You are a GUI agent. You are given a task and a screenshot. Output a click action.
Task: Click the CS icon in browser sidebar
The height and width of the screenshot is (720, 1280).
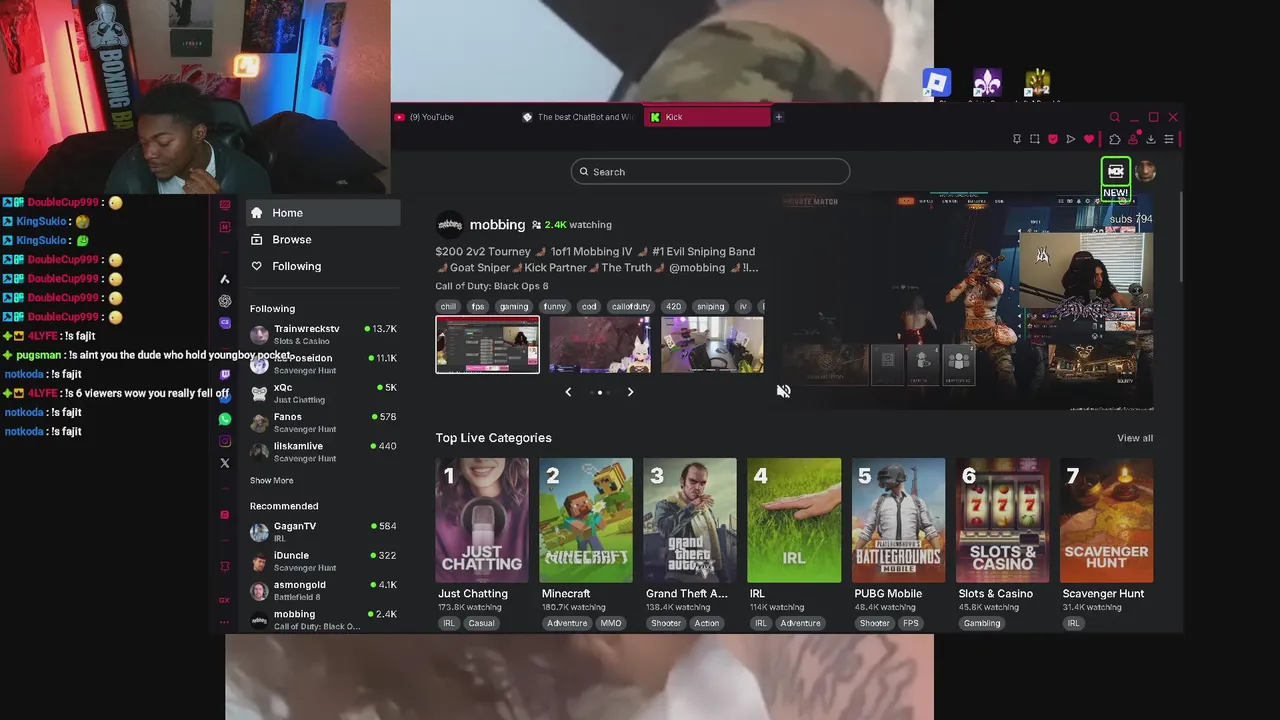(225, 322)
